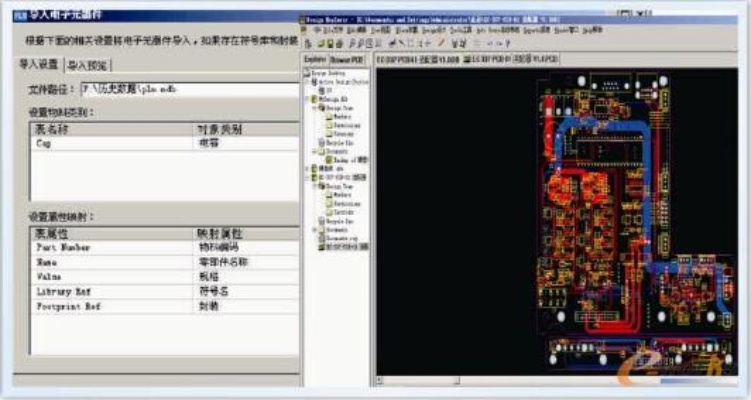This screenshot has width=751, height=400.
Task: Click the 表属性 column header
Action: (113, 234)
